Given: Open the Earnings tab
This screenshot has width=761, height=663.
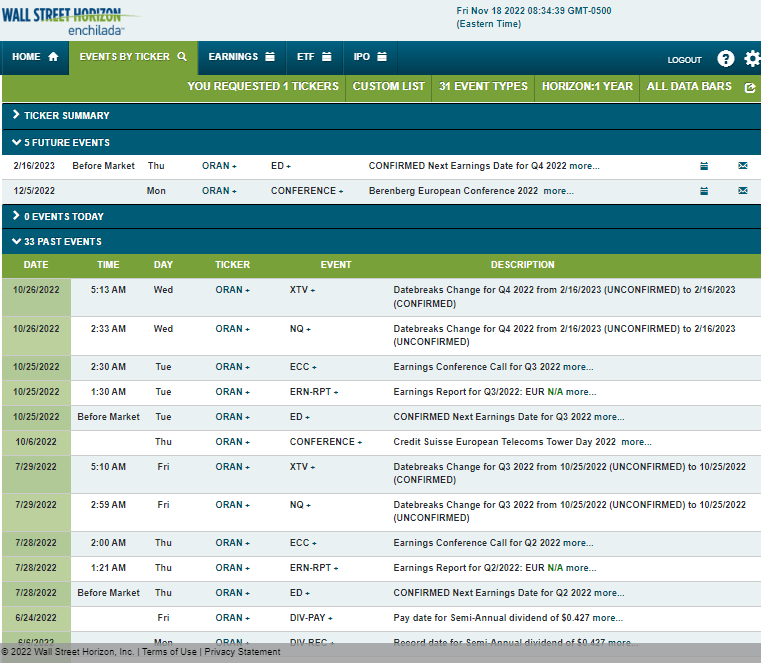Looking at the screenshot, I should (x=241, y=57).
